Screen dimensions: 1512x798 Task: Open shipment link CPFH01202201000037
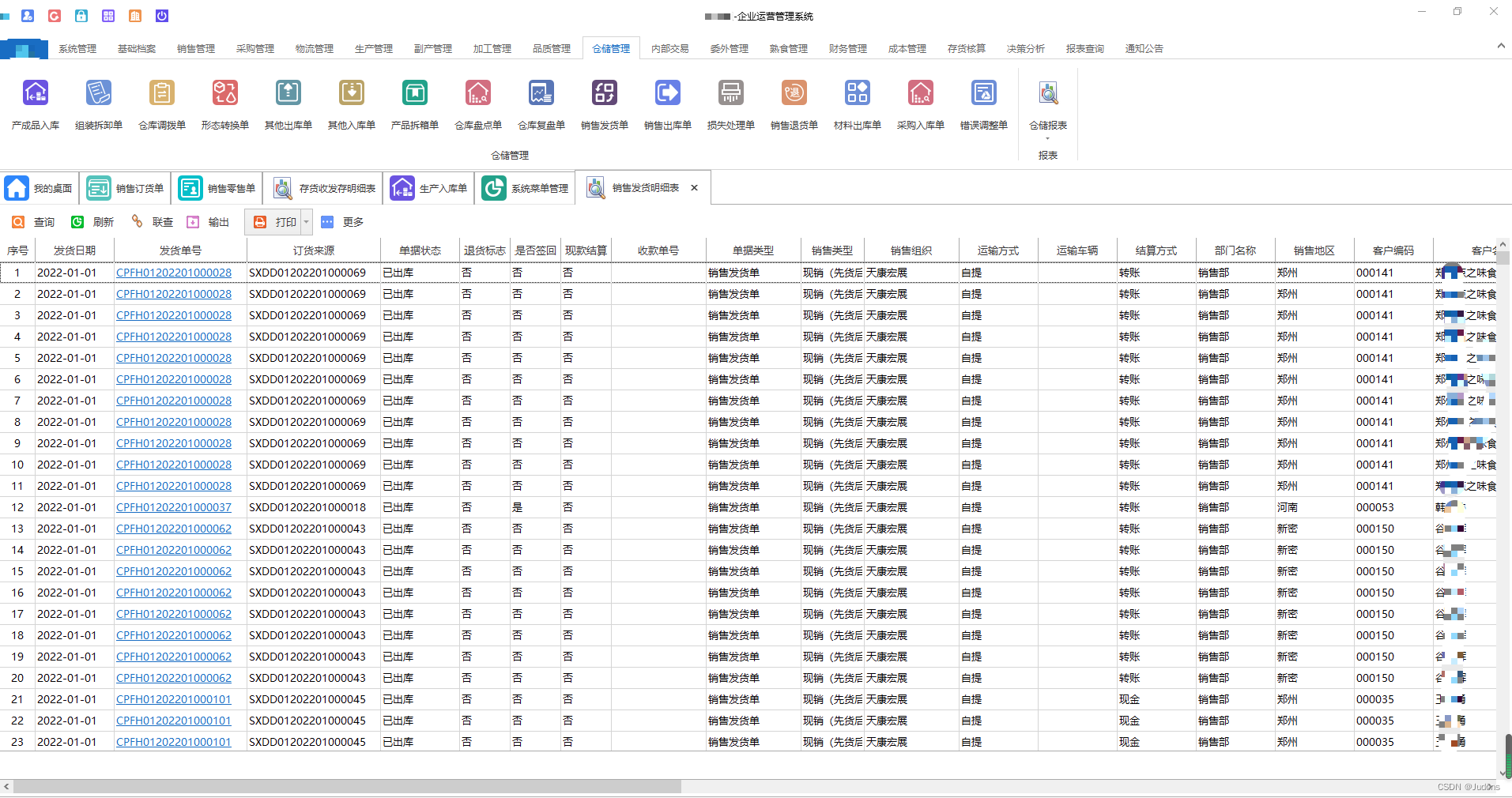[173, 507]
